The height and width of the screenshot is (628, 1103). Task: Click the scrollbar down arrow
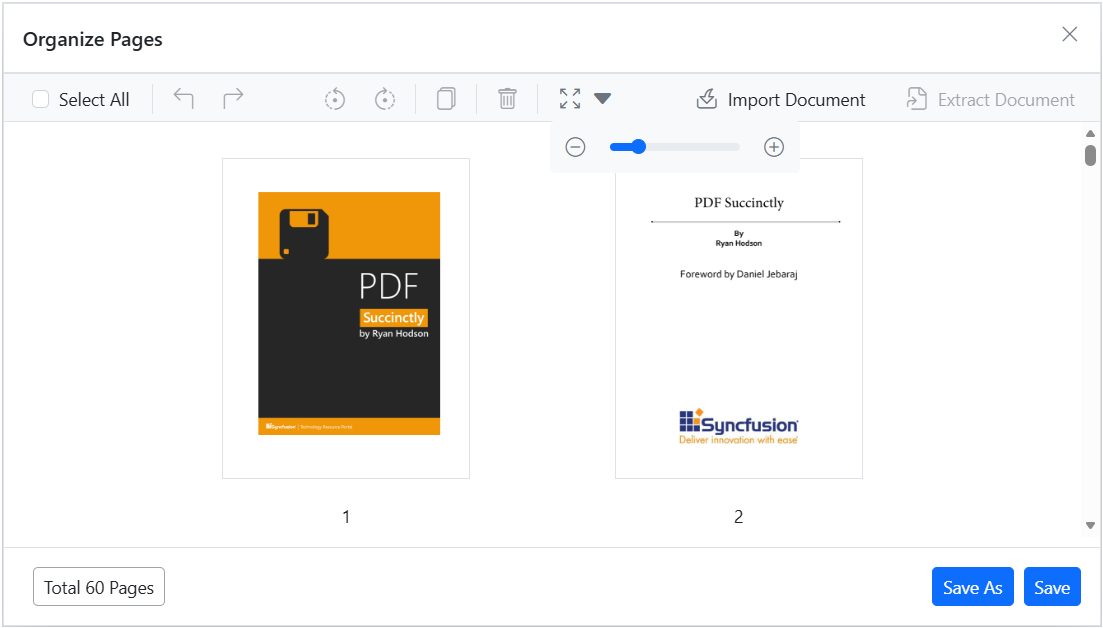(x=1090, y=525)
